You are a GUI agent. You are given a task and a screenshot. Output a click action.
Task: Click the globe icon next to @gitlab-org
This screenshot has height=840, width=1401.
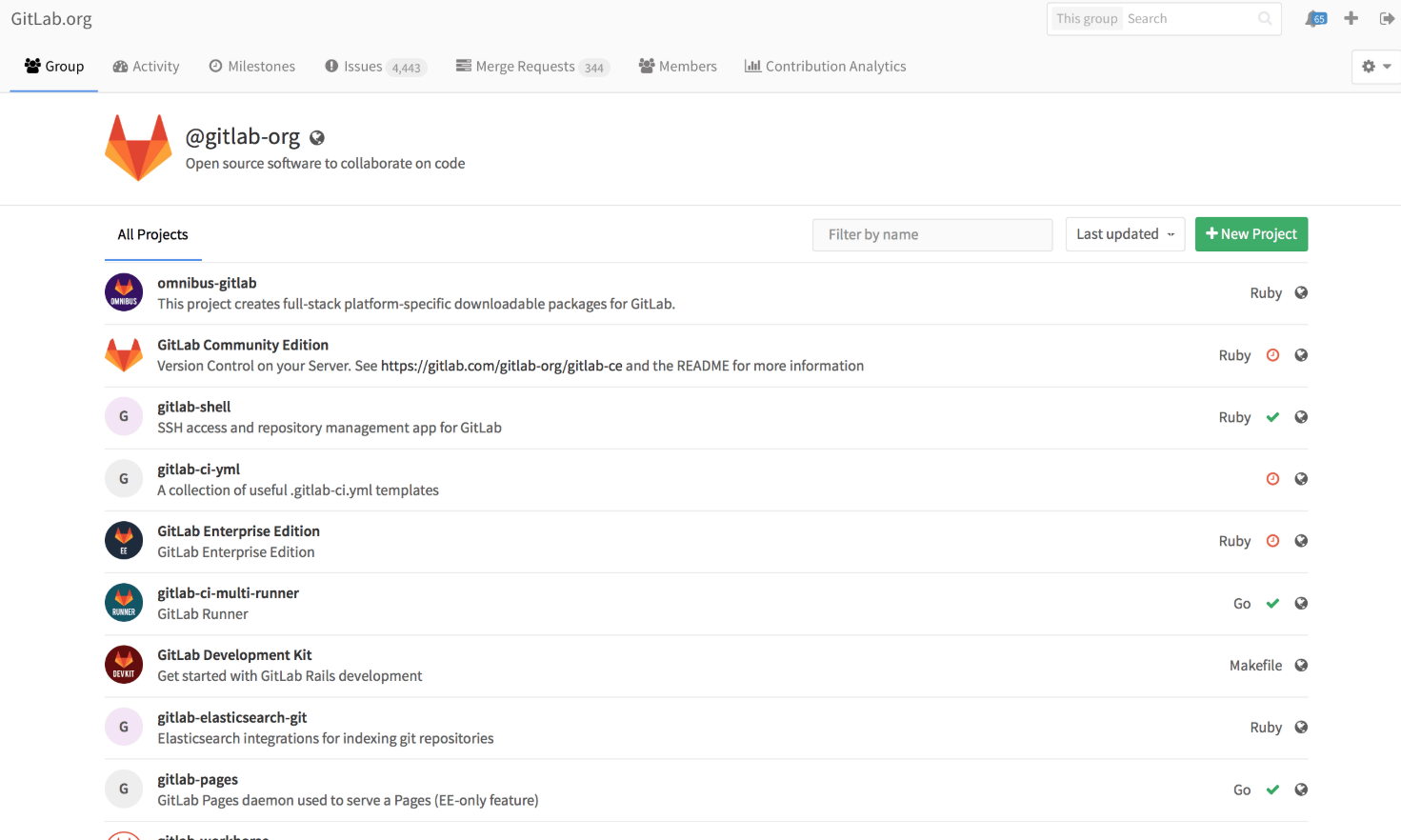click(317, 138)
